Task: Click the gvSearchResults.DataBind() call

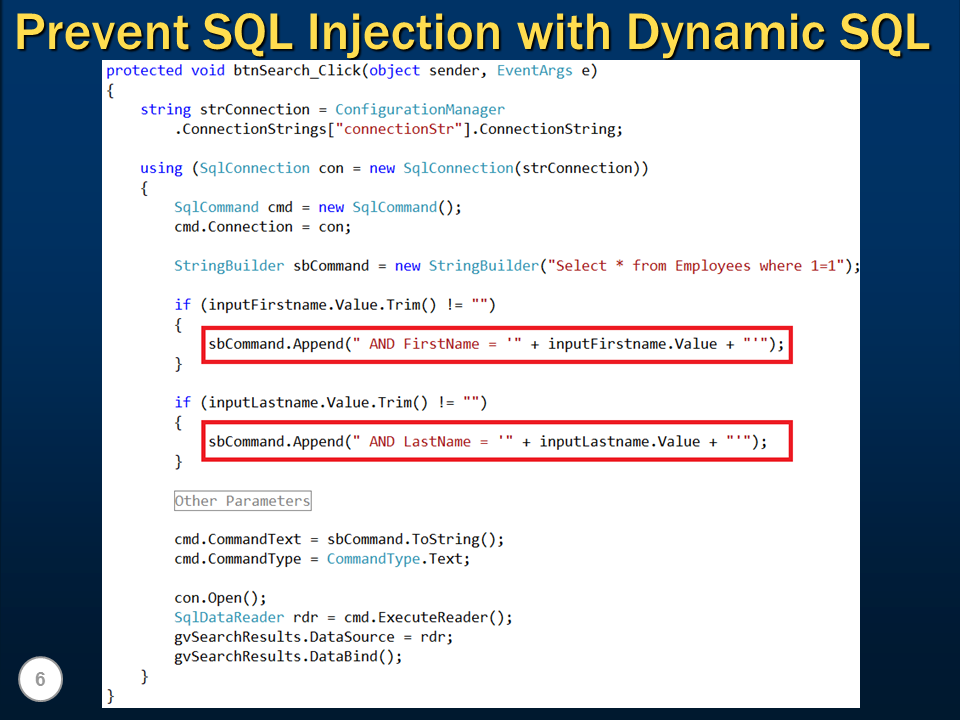Action: point(288,656)
